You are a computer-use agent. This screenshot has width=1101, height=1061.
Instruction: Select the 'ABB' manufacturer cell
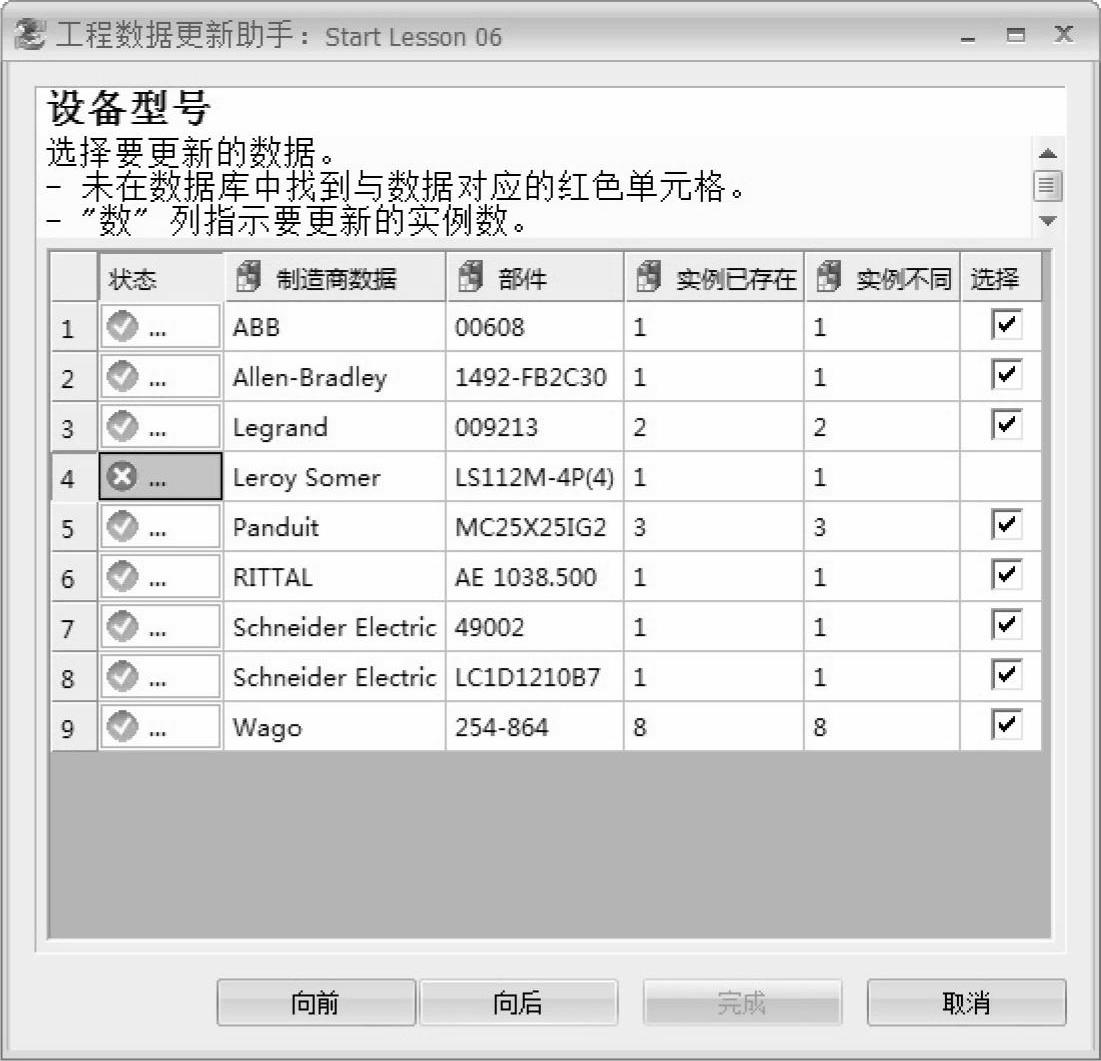click(x=335, y=327)
